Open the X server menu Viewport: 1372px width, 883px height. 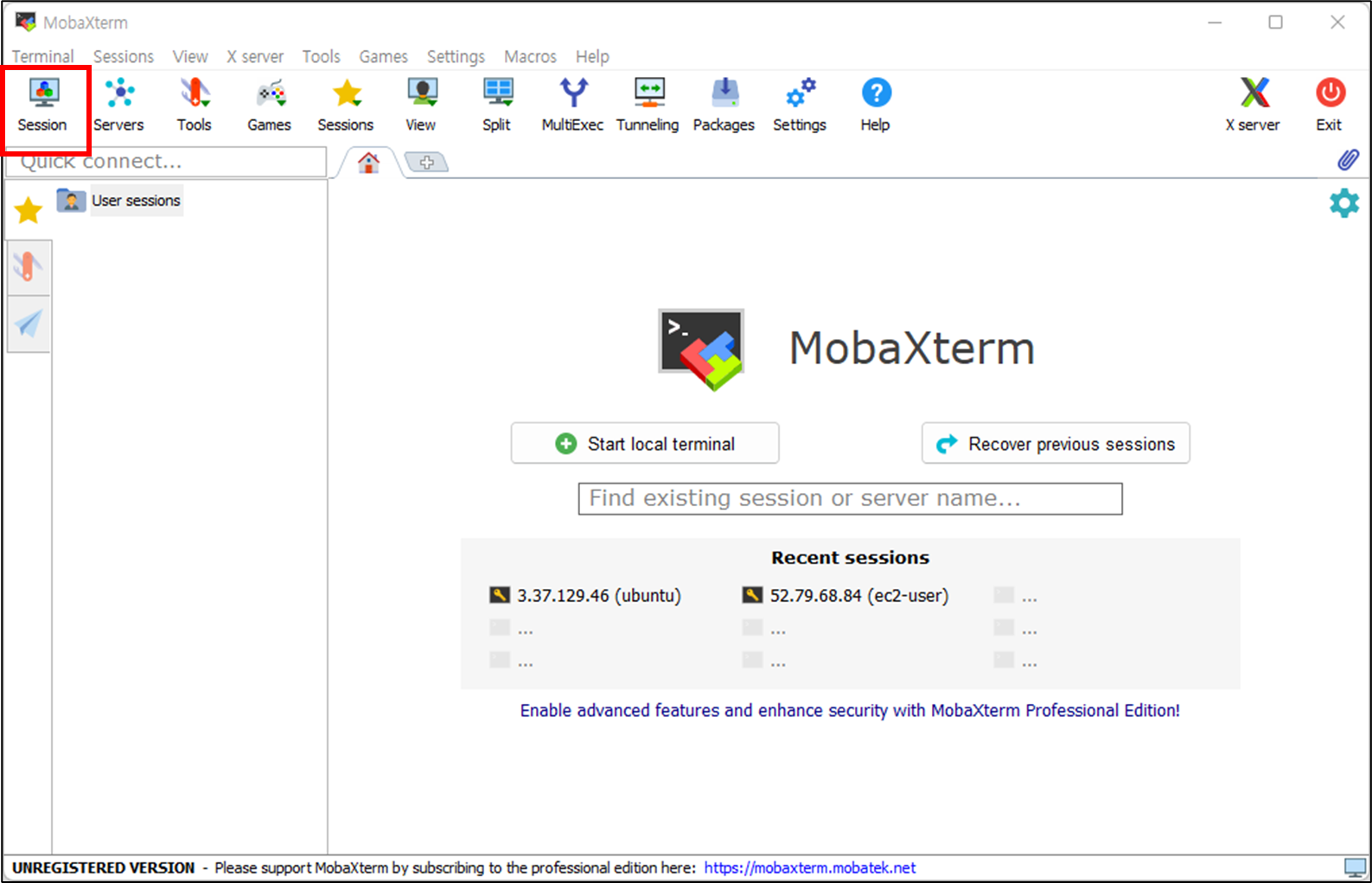click(255, 56)
